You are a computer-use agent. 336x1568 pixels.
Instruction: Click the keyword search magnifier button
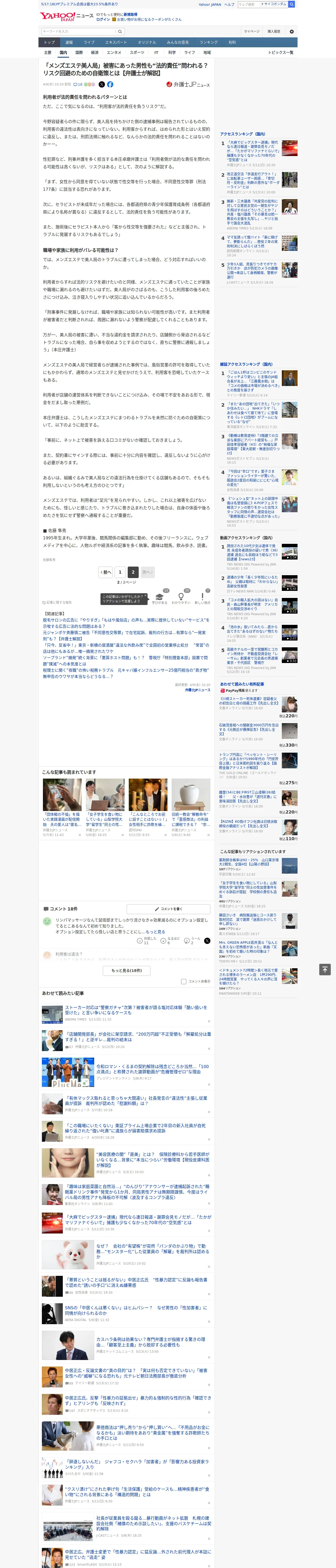point(120,32)
